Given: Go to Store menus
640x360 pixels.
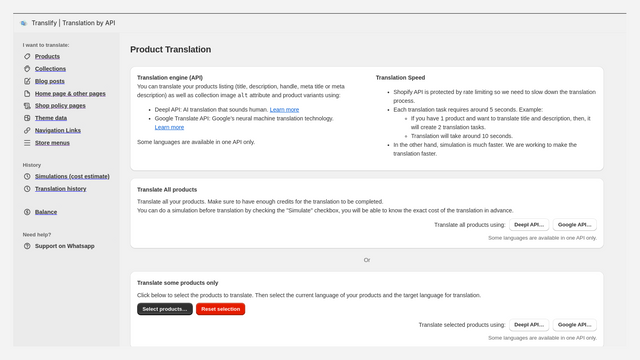Looking at the screenshot, I should 52,143.
